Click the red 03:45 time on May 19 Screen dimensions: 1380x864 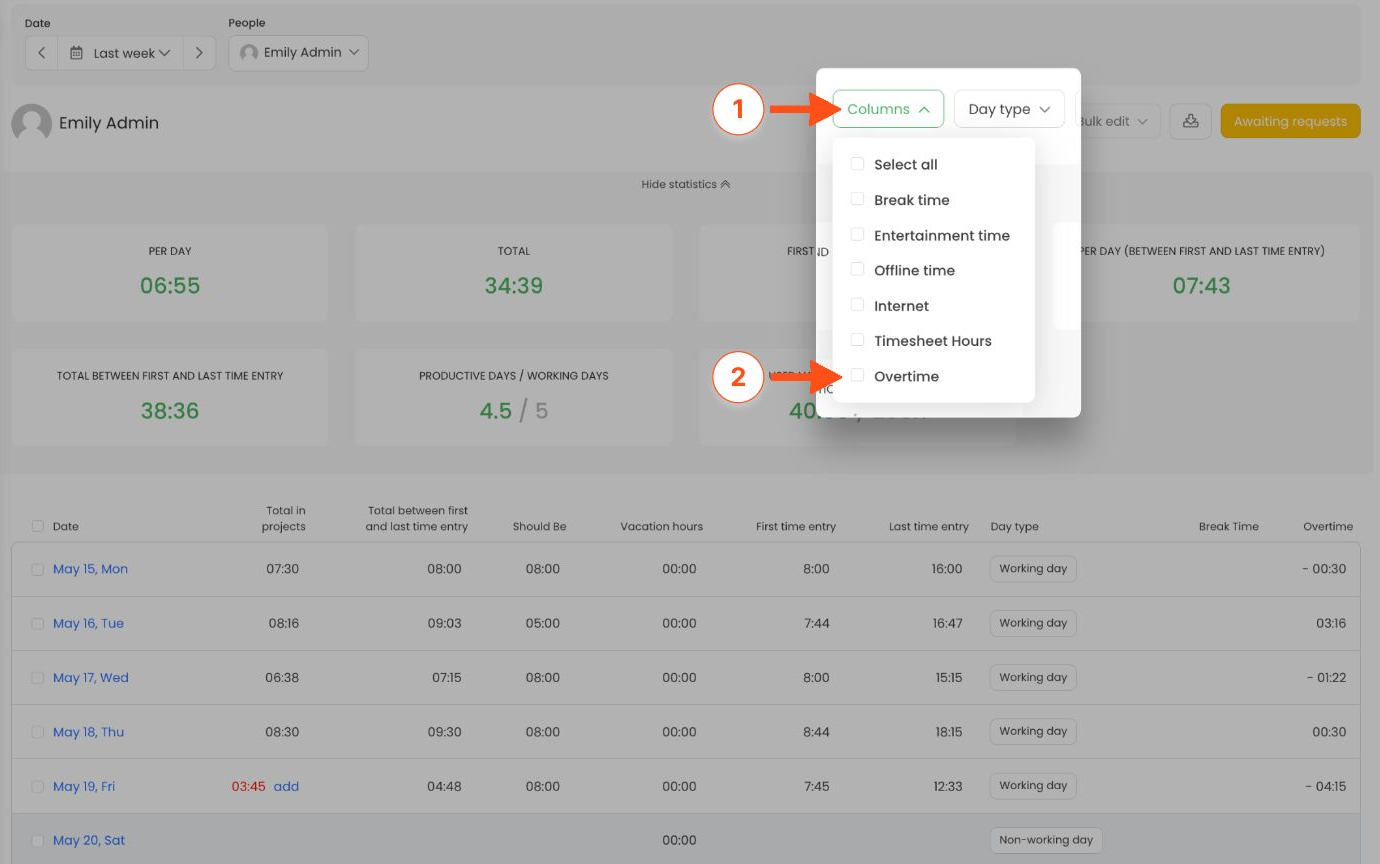(x=249, y=786)
